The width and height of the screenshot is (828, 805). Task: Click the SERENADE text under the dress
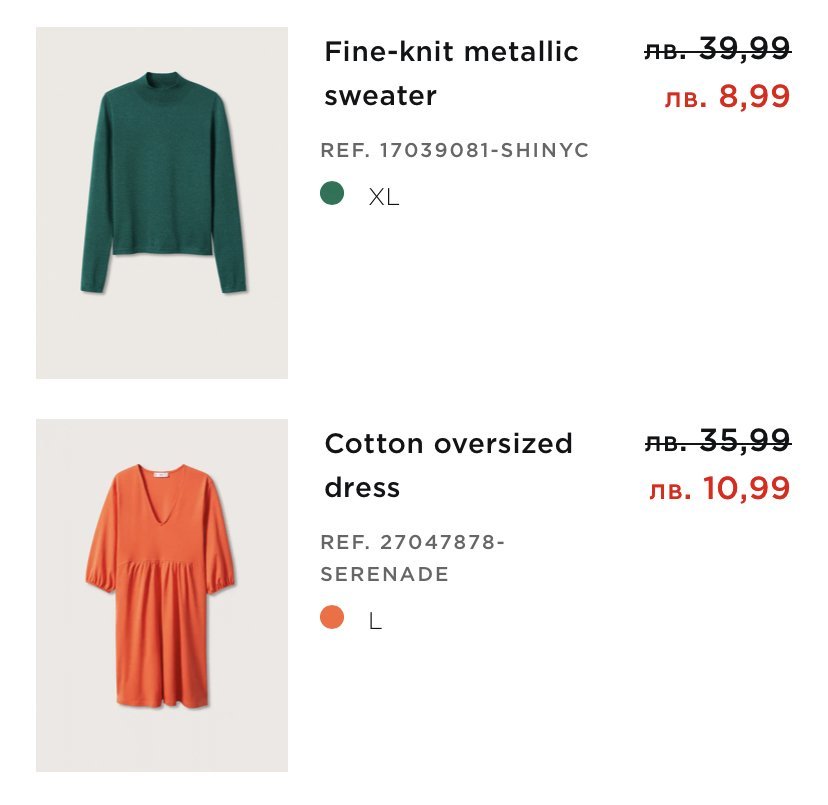click(385, 575)
